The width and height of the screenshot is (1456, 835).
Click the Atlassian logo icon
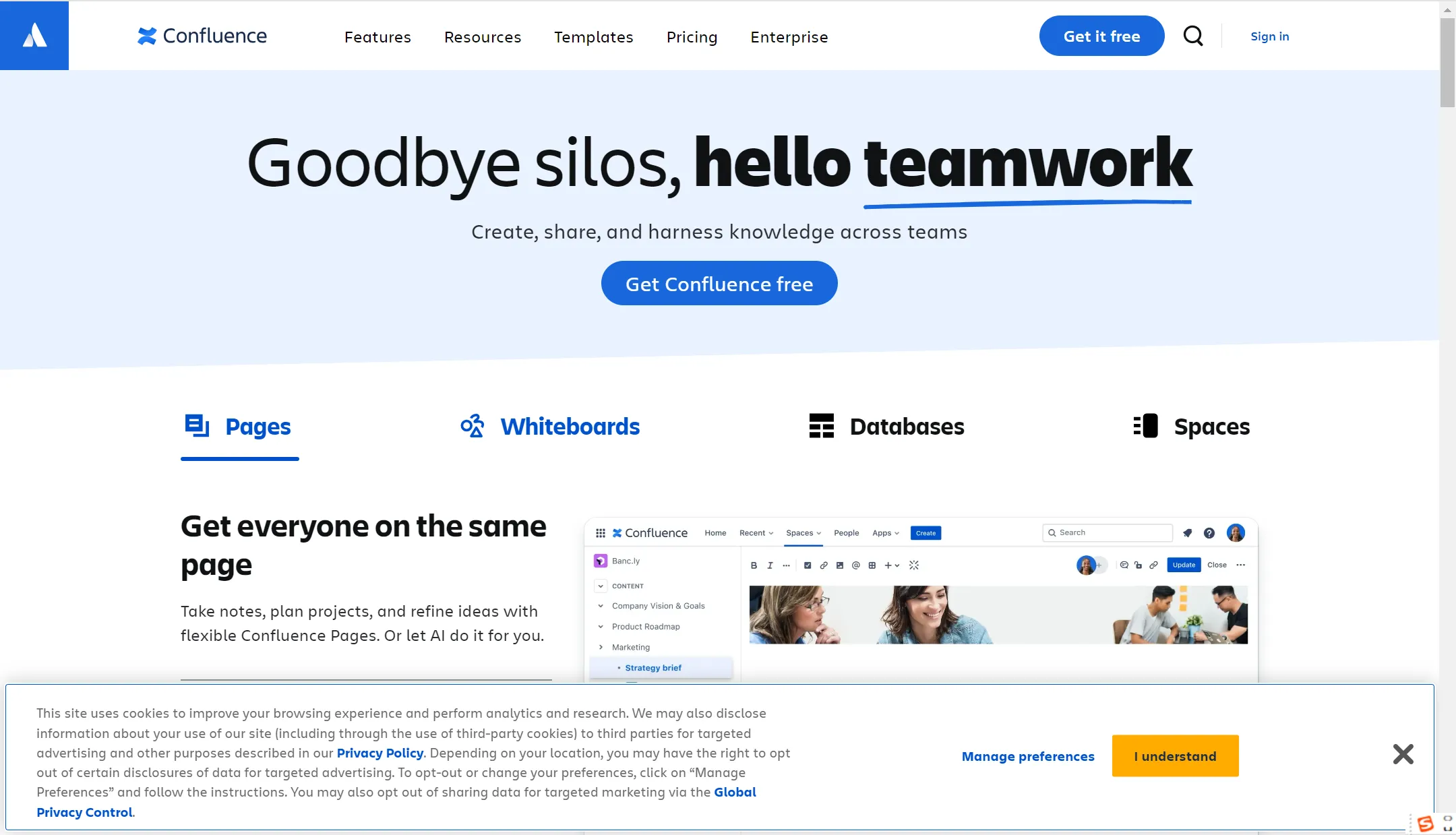(x=34, y=35)
